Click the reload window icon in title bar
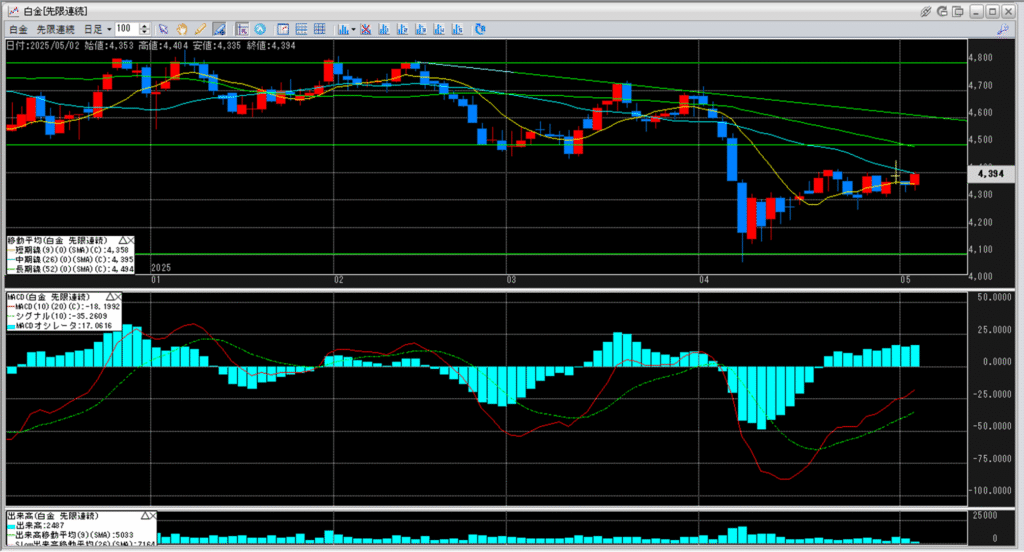Viewport: 1024px width, 552px height. [x=942, y=11]
